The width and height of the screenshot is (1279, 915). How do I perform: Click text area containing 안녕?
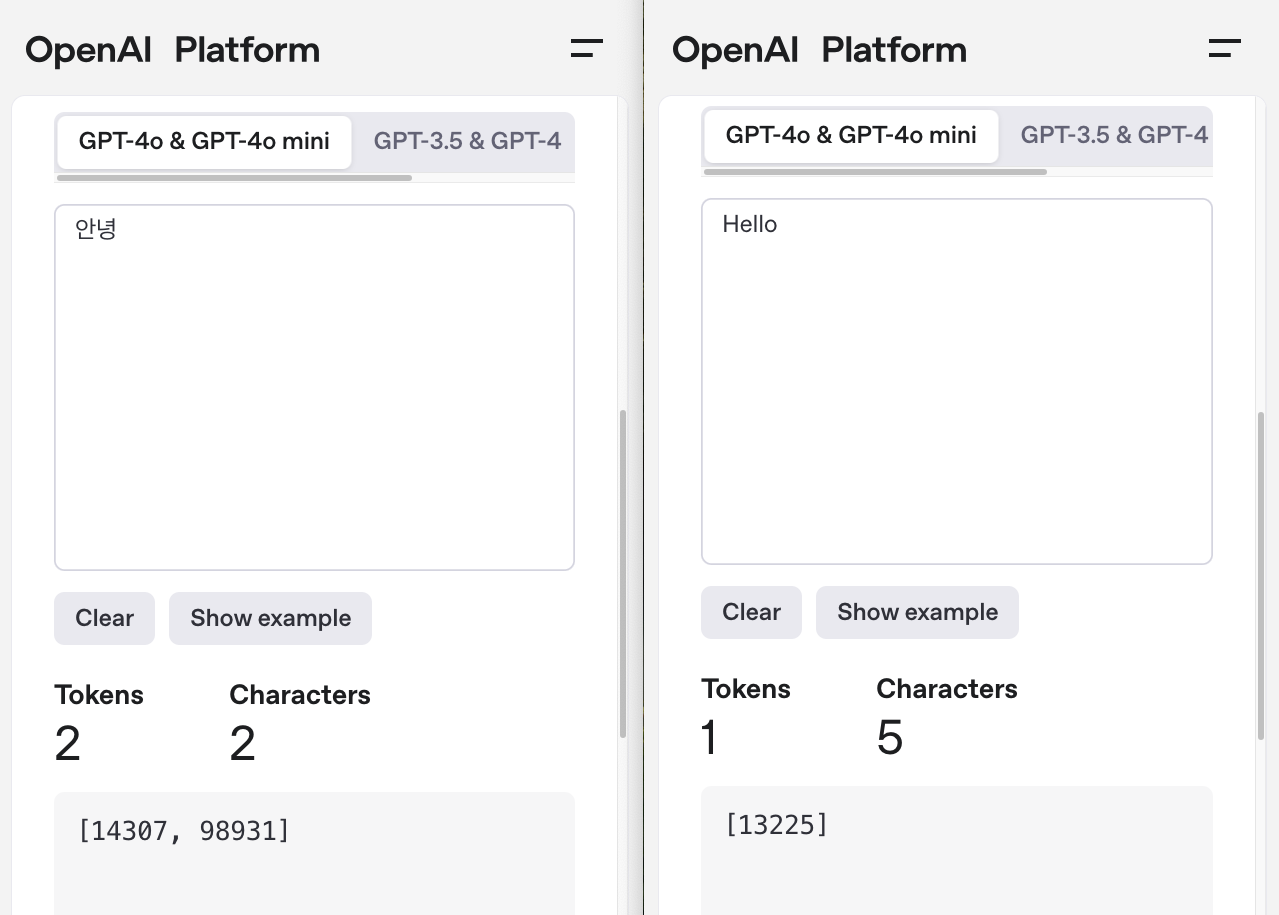coord(314,387)
